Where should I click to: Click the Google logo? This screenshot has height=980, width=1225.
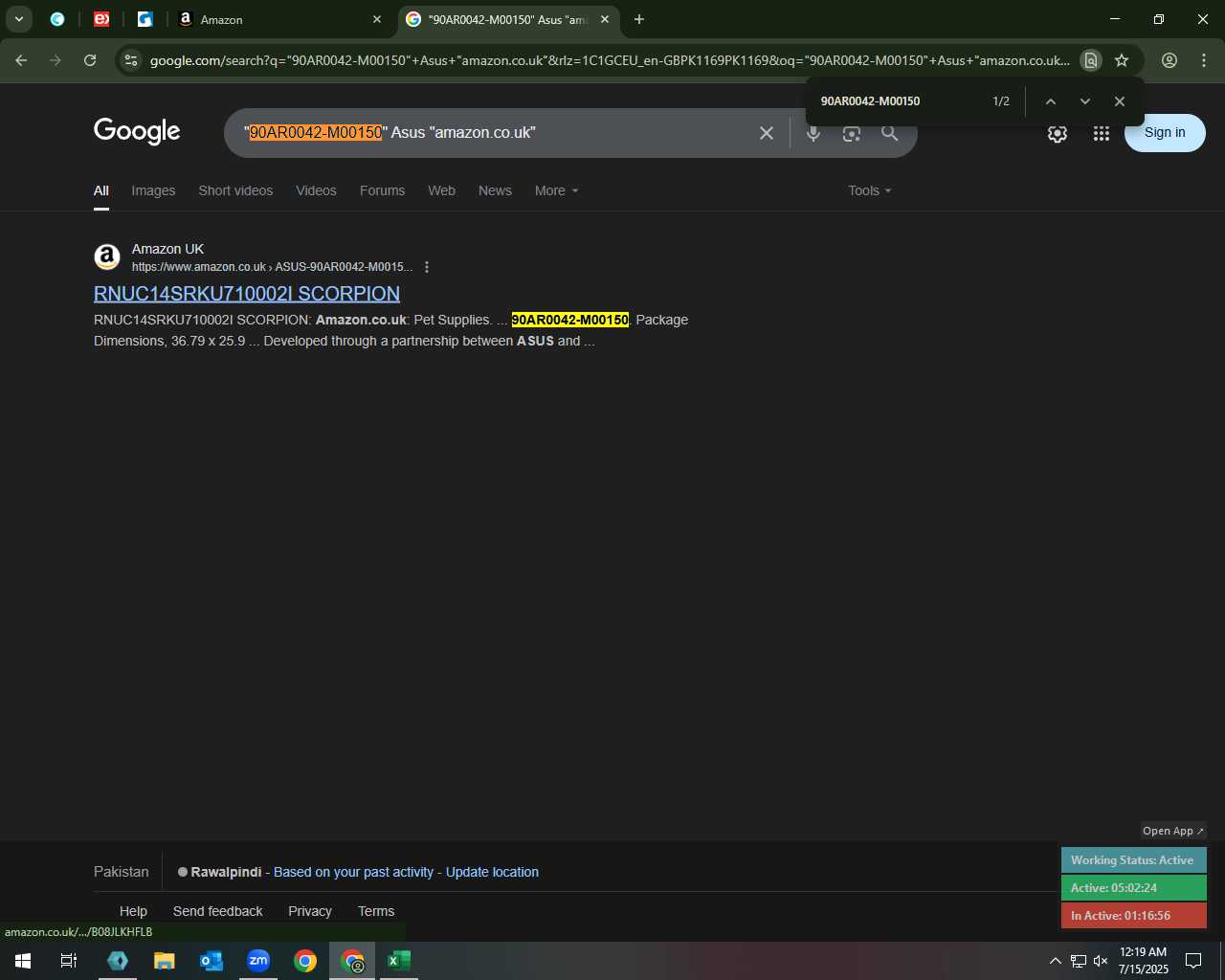(137, 131)
